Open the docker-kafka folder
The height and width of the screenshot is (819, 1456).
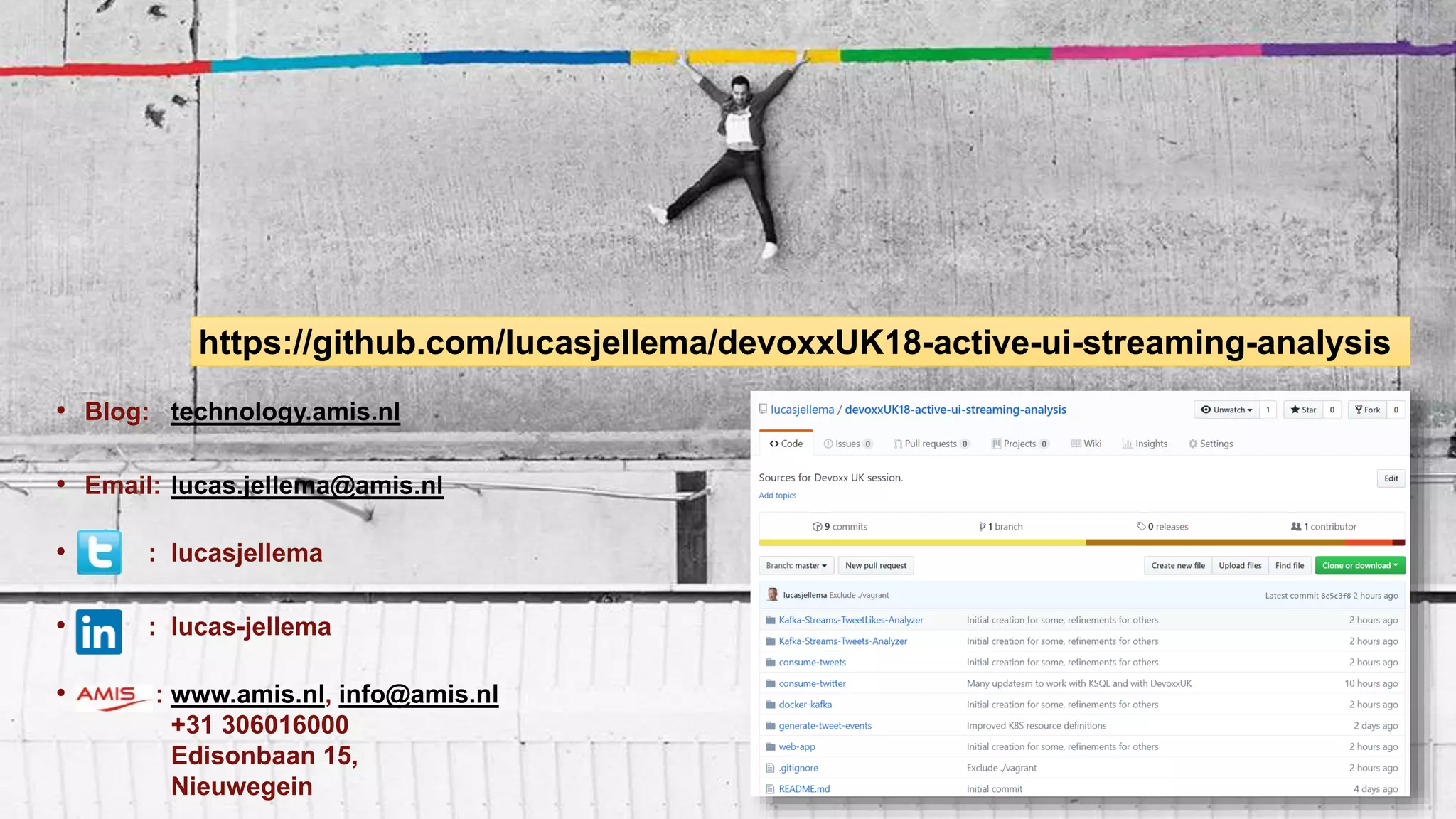(805, 705)
